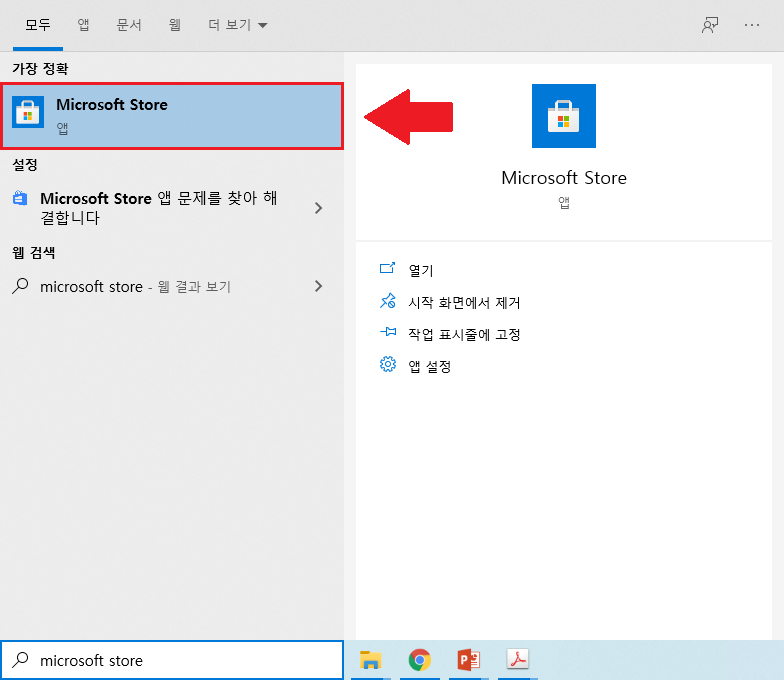Click the web search magnifier icon

coord(20,286)
